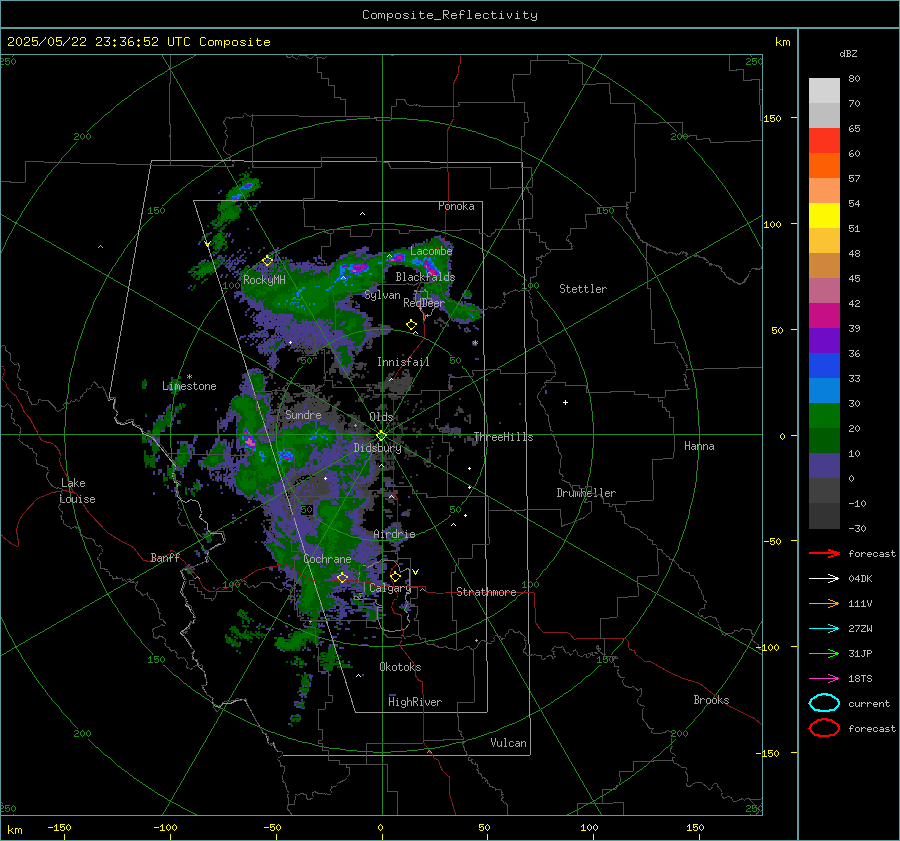Viewport: 900px width, 841px height.
Task: Click the HighRiver city label
Action: [415, 702]
